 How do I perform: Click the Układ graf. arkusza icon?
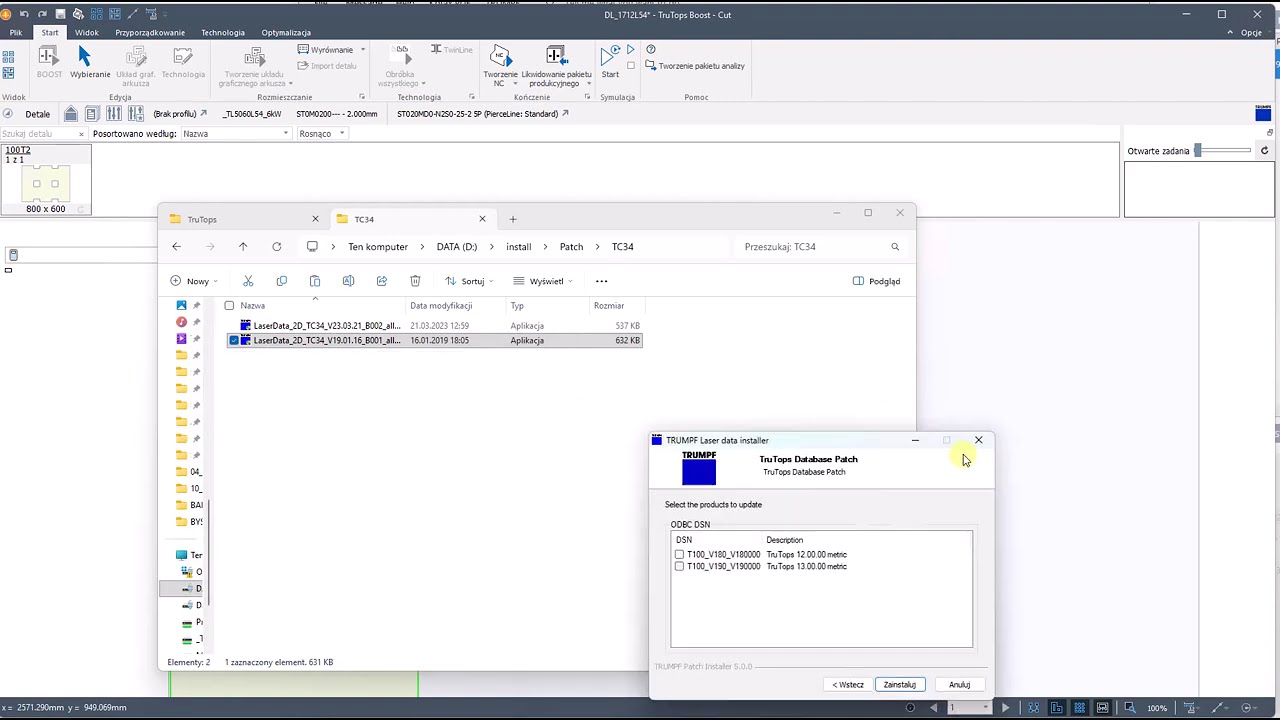pos(135,57)
